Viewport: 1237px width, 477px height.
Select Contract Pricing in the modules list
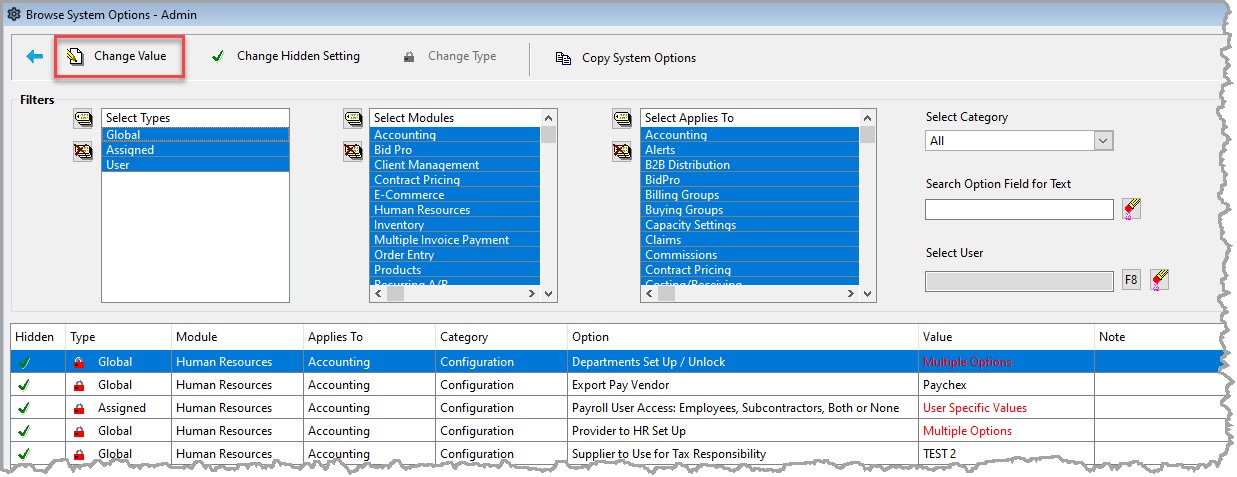pyautogui.click(x=455, y=180)
